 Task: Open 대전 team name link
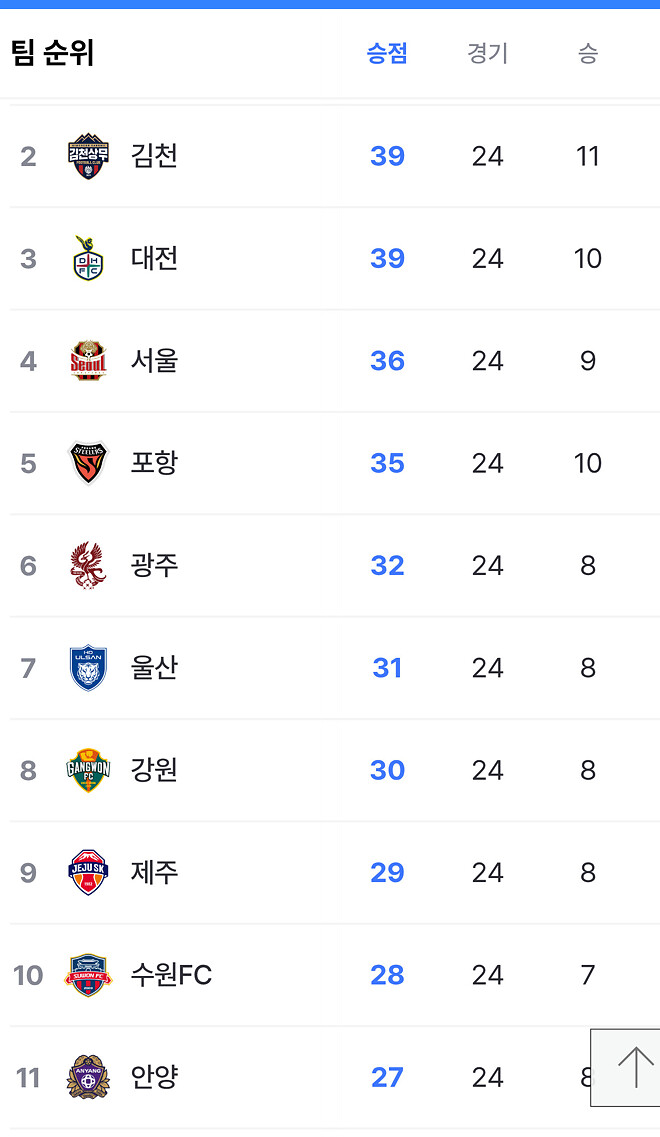click(155, 258)
